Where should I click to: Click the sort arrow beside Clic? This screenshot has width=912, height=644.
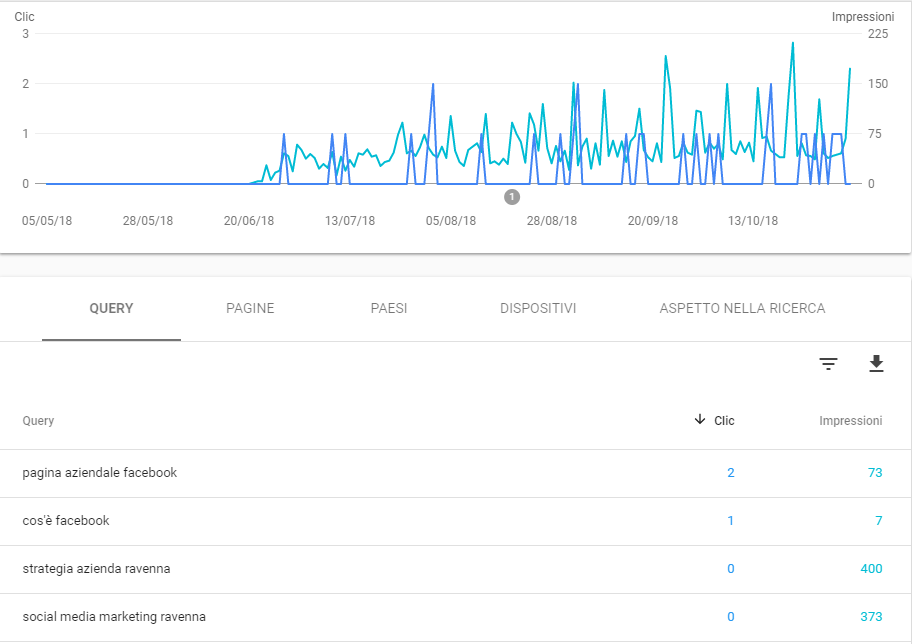pyautogui.click(x=699, y=420)
